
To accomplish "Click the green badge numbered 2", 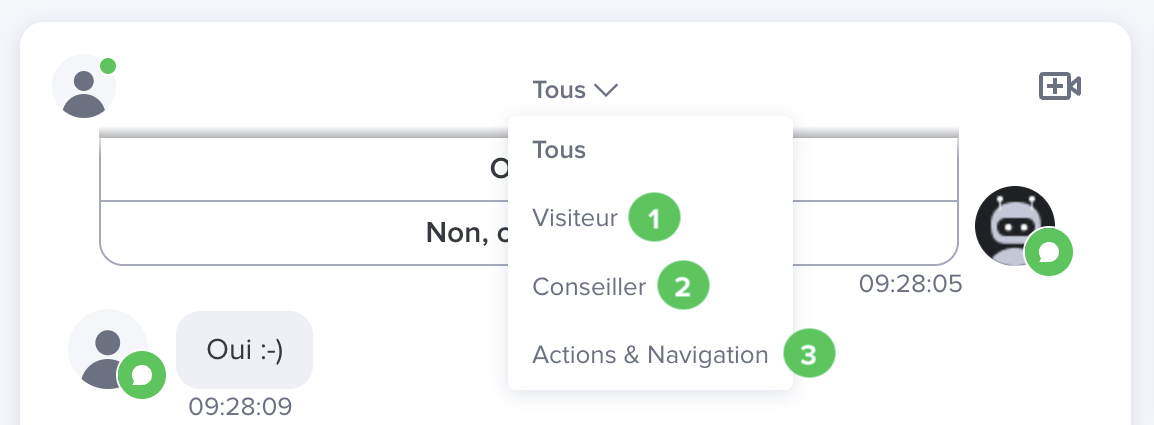I will pos(683,287).
